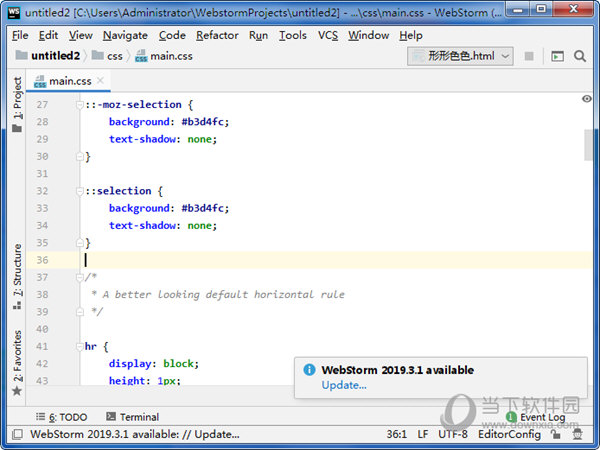Change line separator LF in status bar

tap(423, 434)
